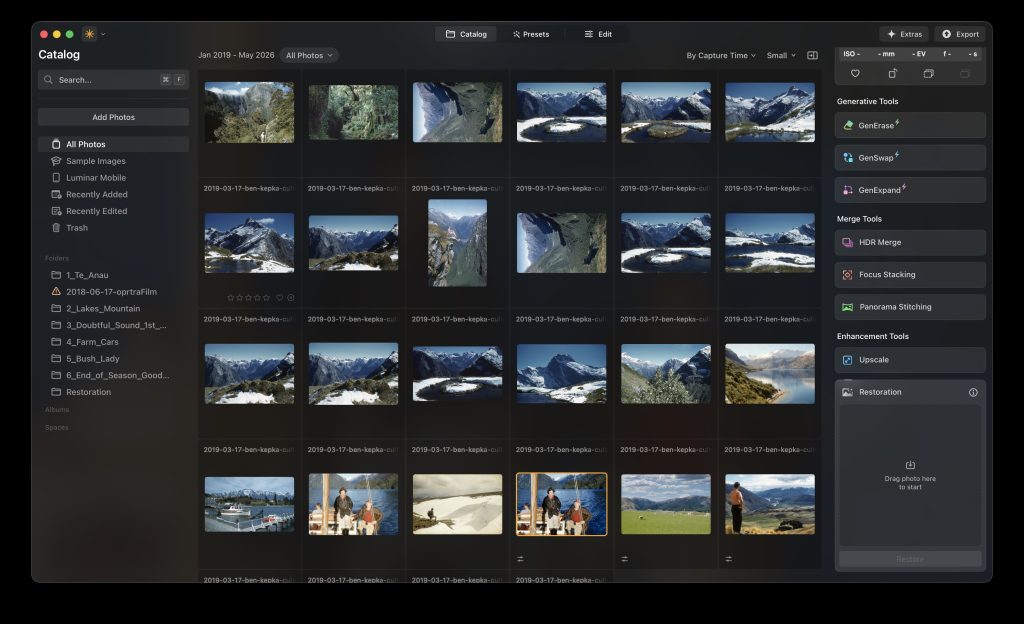
Task: Open the All Photos filter dropdown
Action: point(309,55)
